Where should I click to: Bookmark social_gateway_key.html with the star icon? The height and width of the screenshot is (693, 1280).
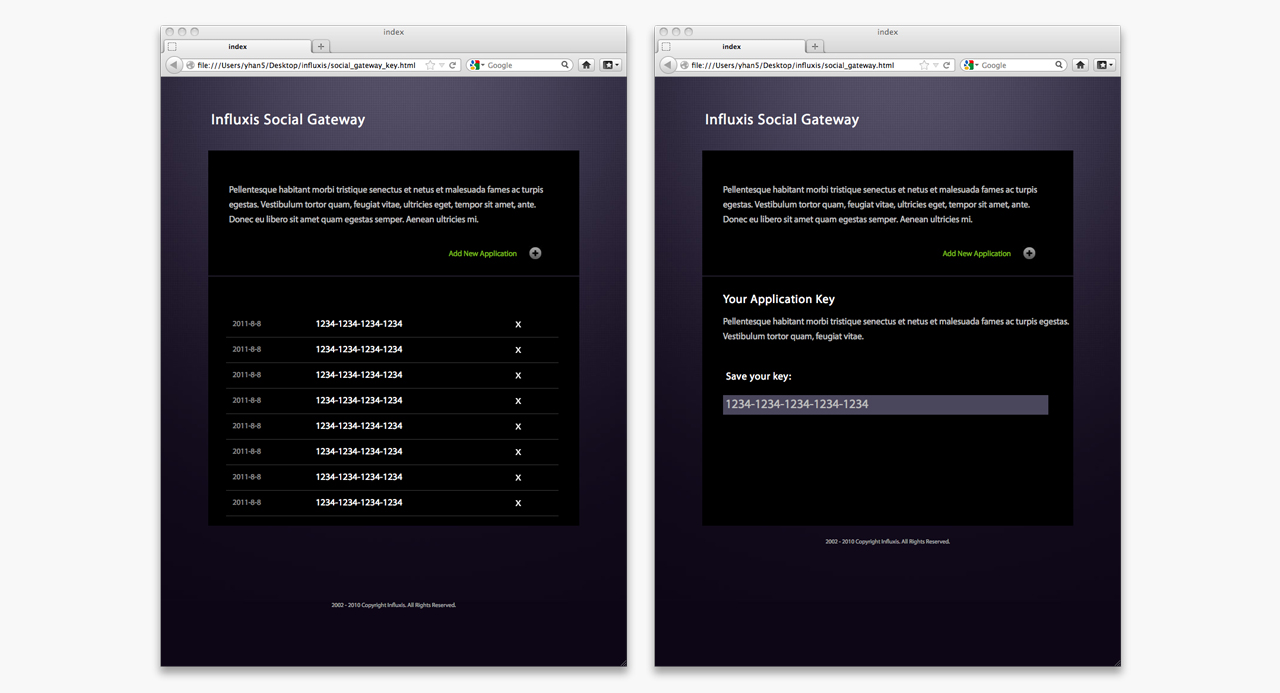pyautogui.click(x=430, y=65)
